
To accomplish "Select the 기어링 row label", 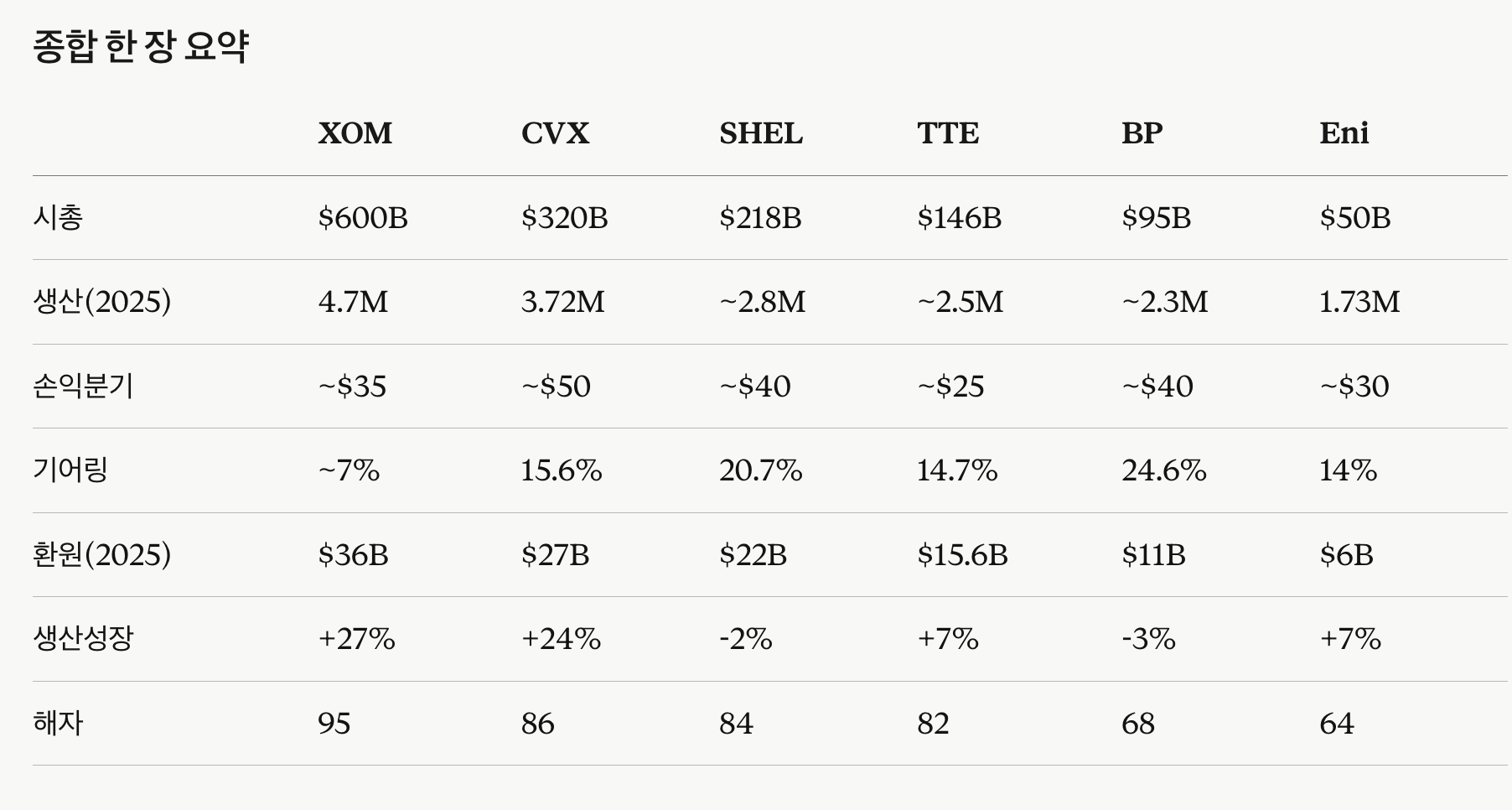I will click(x=70, y=470).
